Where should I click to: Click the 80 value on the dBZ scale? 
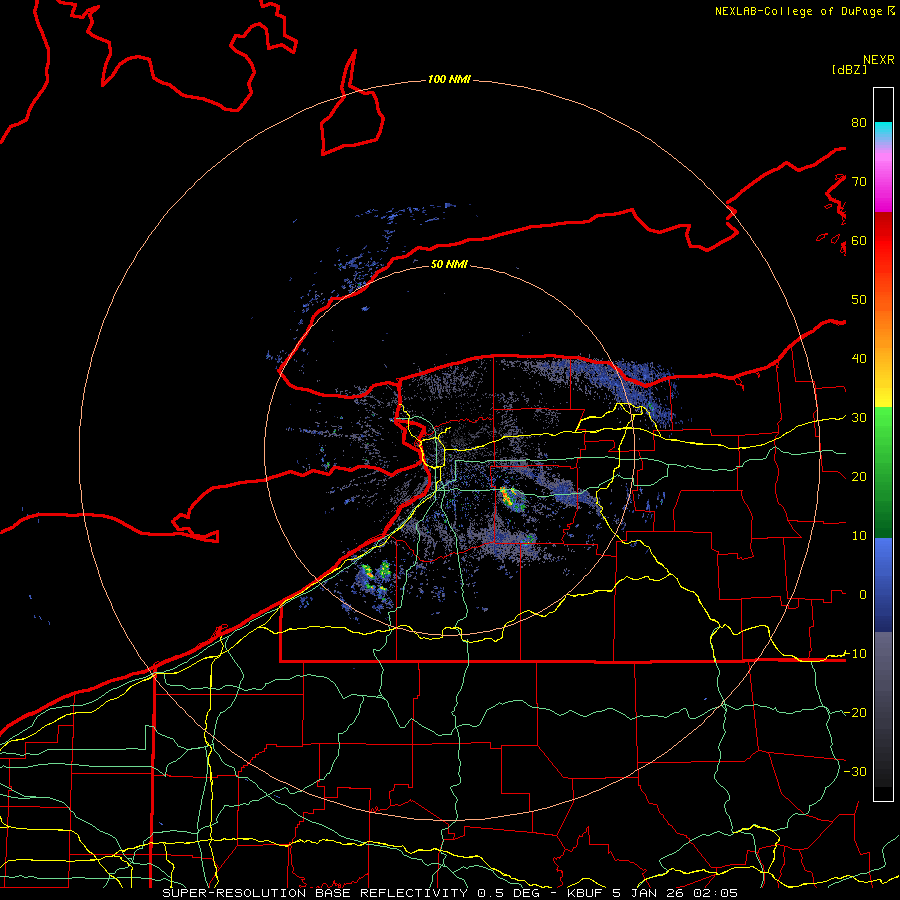click(x=859, y=123)
